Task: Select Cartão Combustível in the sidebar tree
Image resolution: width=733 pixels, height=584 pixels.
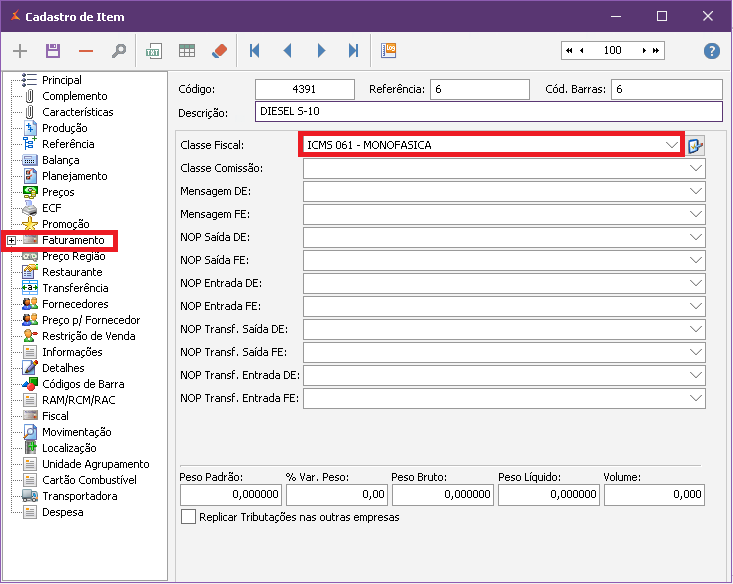Action: [89, 480]
